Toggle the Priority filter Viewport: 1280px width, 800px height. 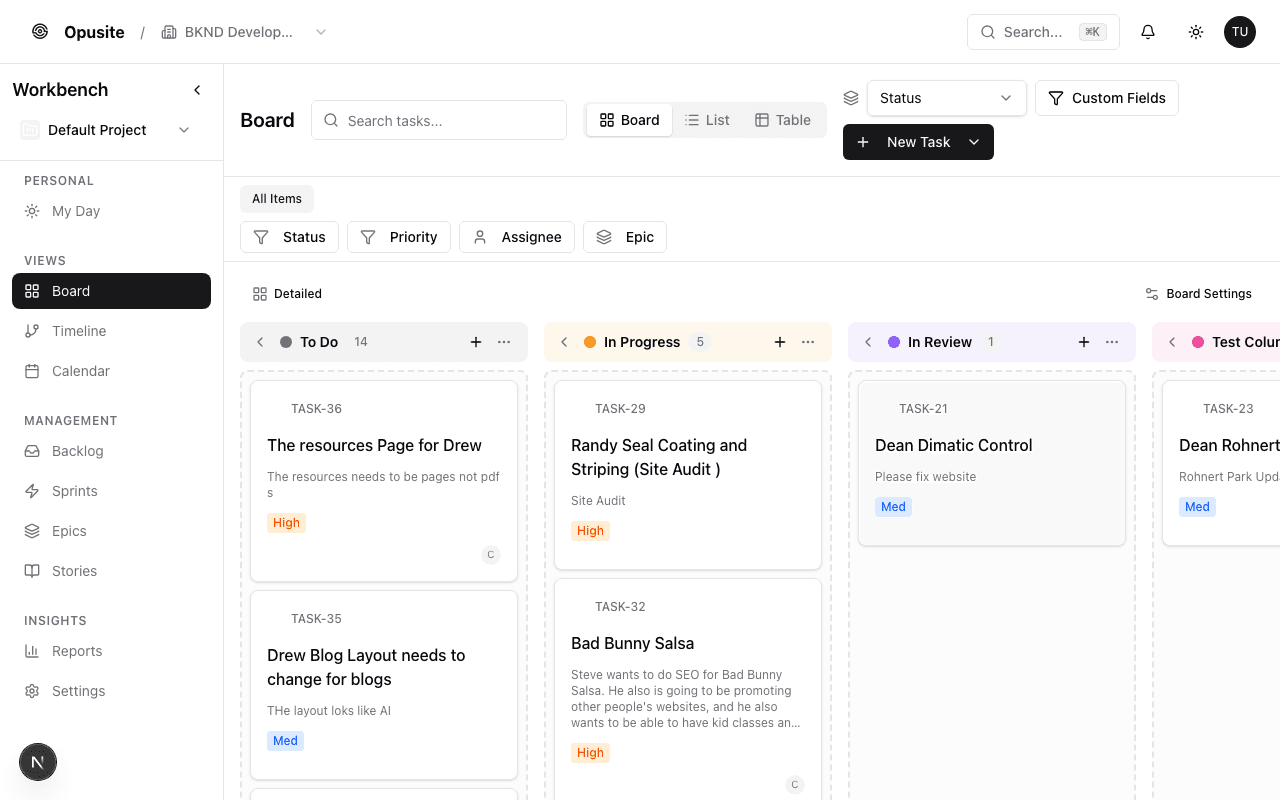[399, 237]
